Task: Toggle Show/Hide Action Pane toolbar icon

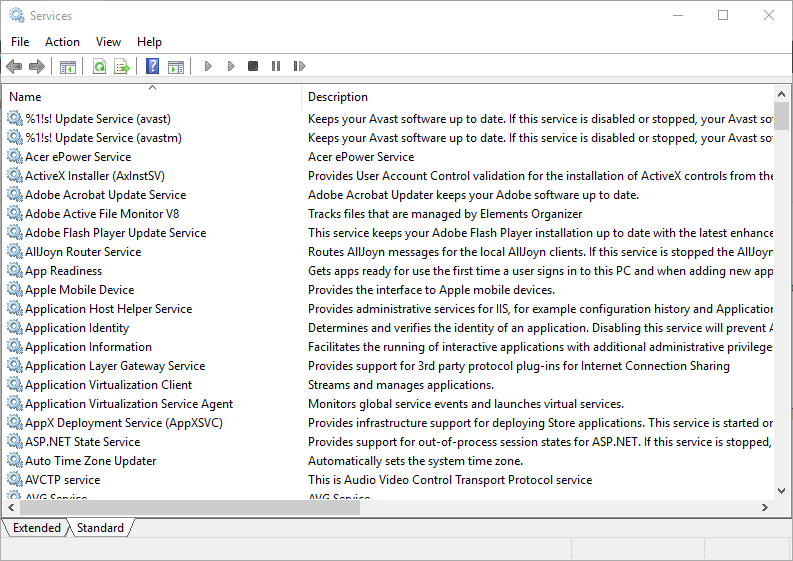Action: click(x=176, y=66)
